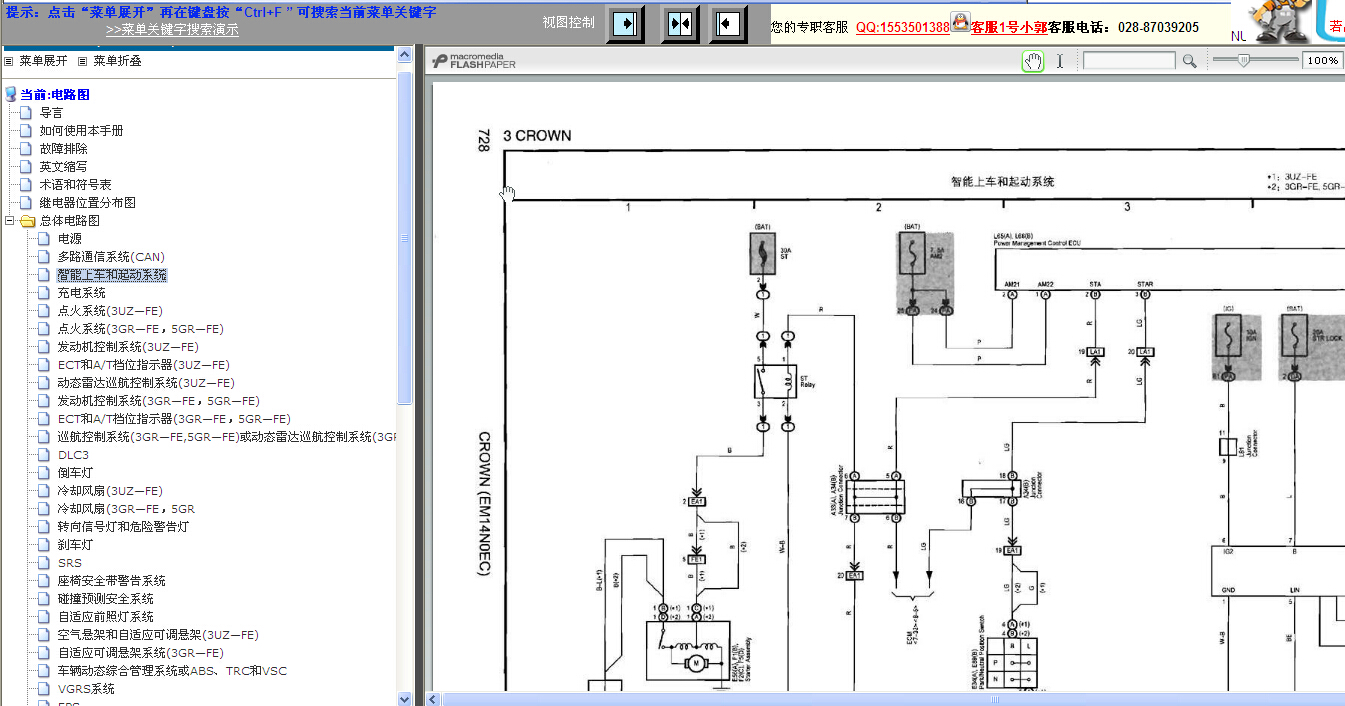The height and width of the screenshot is (706, 1345).
Task: Select the highlighted 智能上车和起动系统 item
Action: coord(112,275)
